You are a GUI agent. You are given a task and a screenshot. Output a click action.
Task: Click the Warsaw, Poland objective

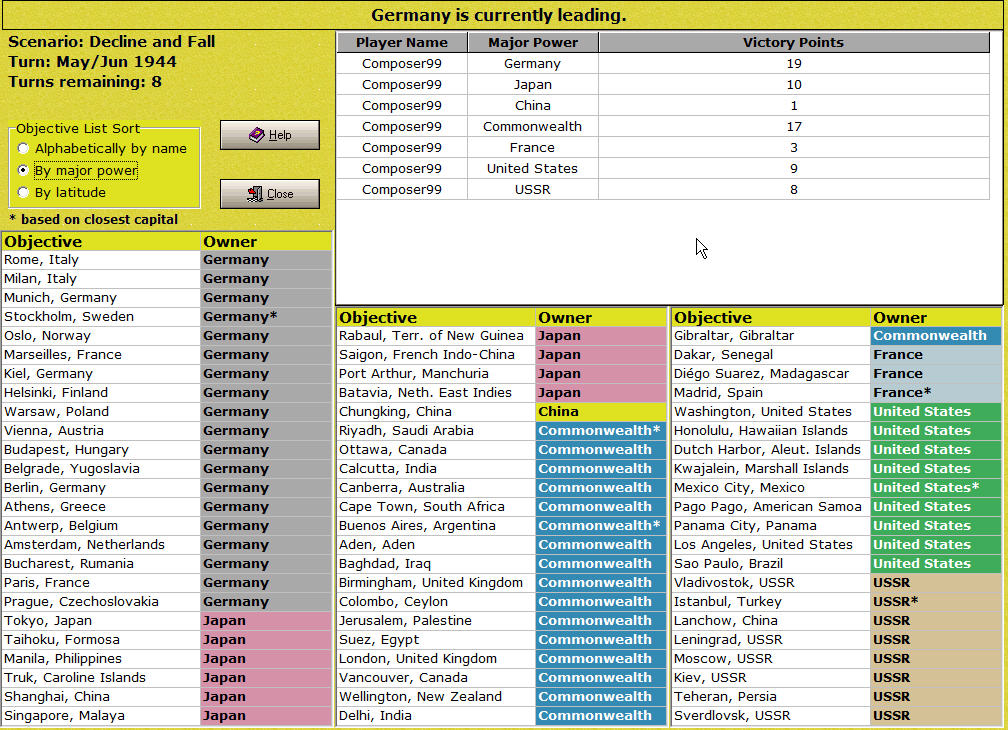101,412
